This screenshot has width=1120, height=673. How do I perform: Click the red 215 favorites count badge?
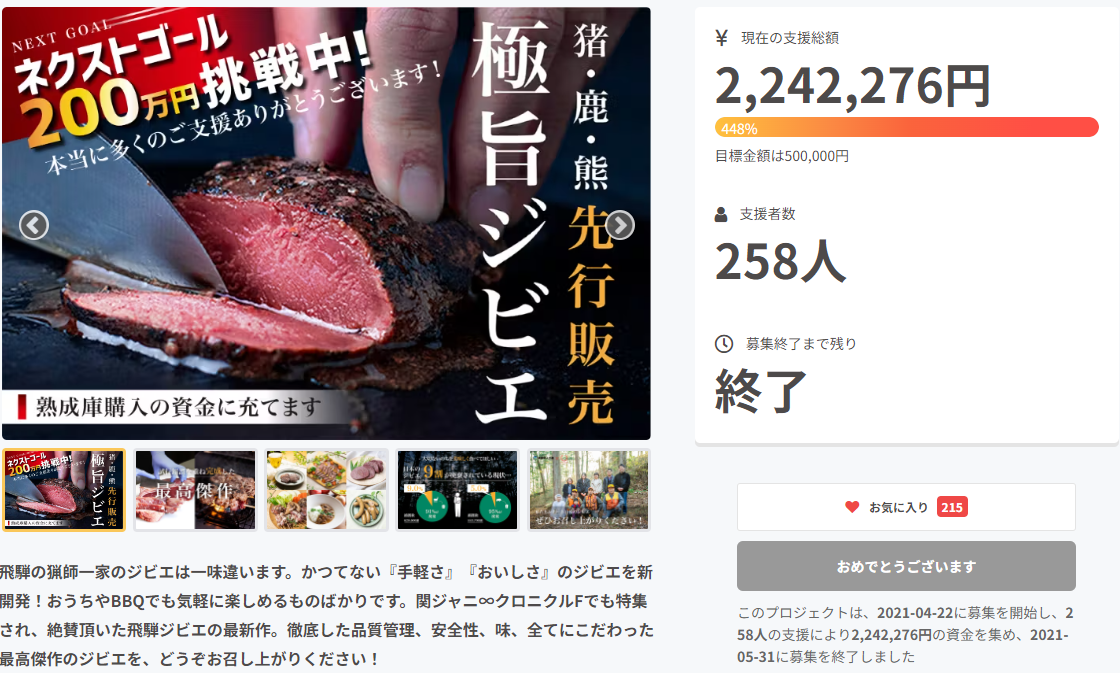pos(952,507)
